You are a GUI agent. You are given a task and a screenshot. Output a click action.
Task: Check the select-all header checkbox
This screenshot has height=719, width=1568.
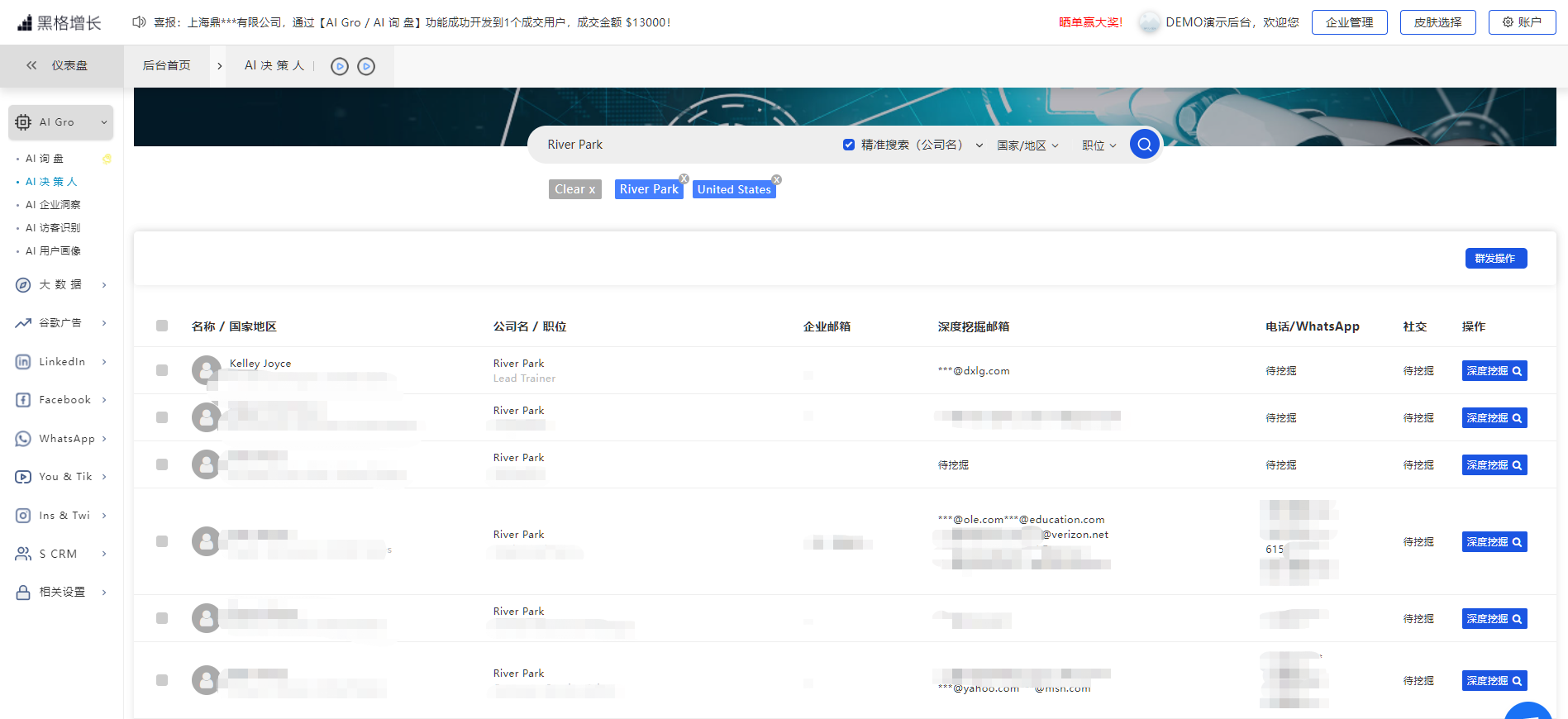coord(162,326)
